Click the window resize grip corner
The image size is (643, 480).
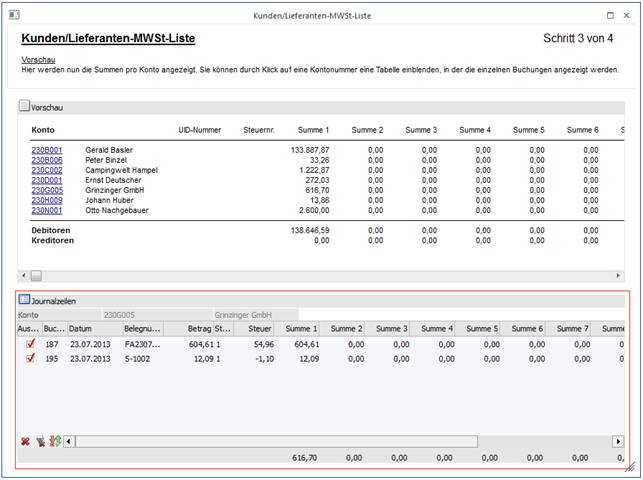pyautogui.click(x=629, y=467)
